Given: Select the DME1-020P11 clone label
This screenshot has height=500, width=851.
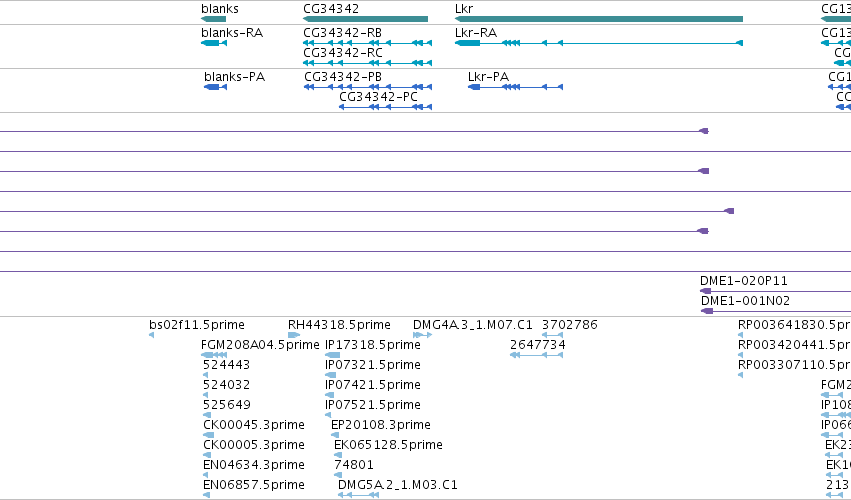Looking at the screenshot, I should 744,281.
